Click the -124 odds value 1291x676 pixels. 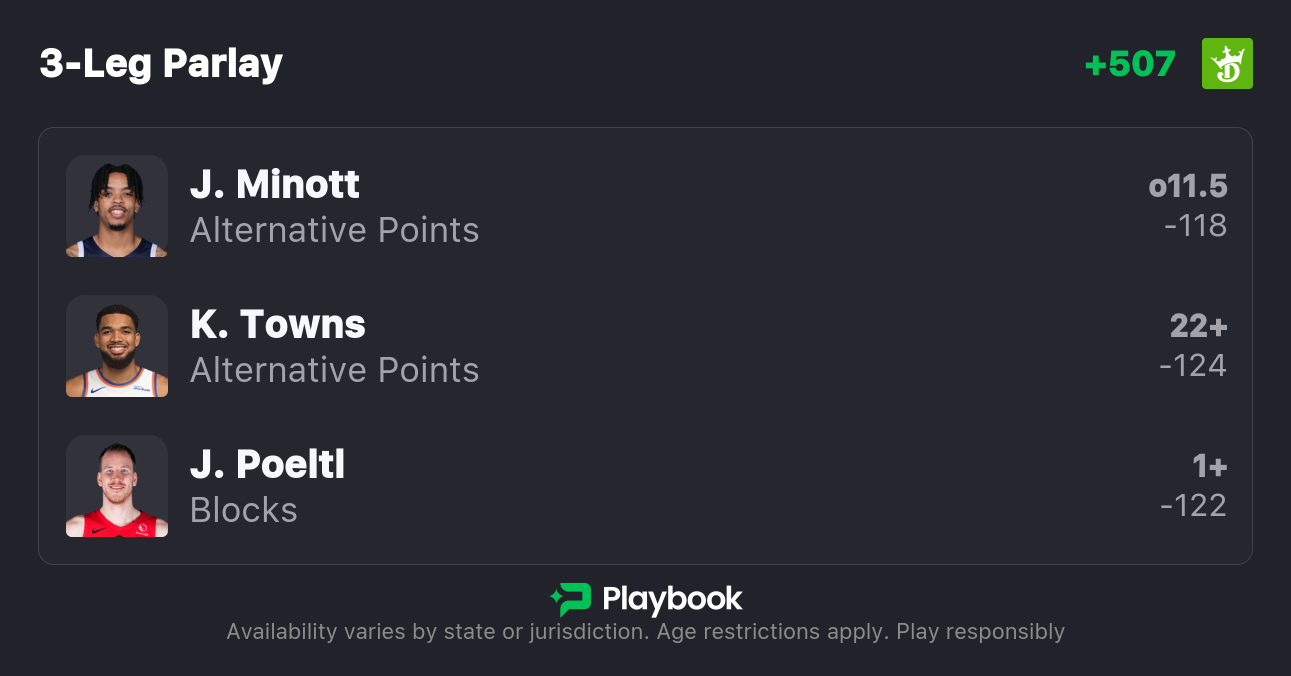[x=1193, y=366]
